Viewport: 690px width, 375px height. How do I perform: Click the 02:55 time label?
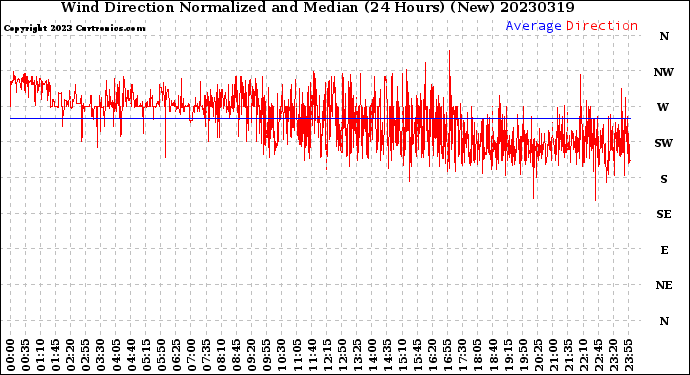(x=86, y=355)
